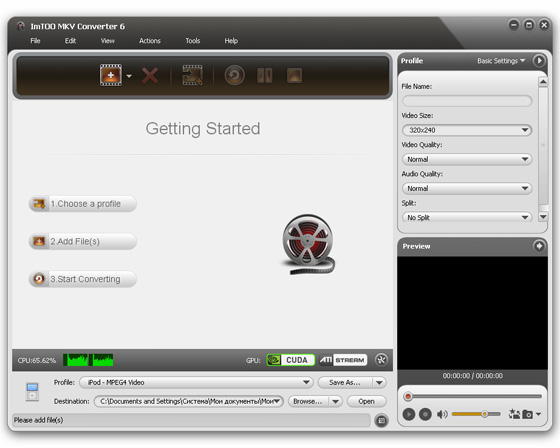Open the Video Size 320x240 dropdown
Viewport: 560px width, 448px height.
click(x=467, y=130)
